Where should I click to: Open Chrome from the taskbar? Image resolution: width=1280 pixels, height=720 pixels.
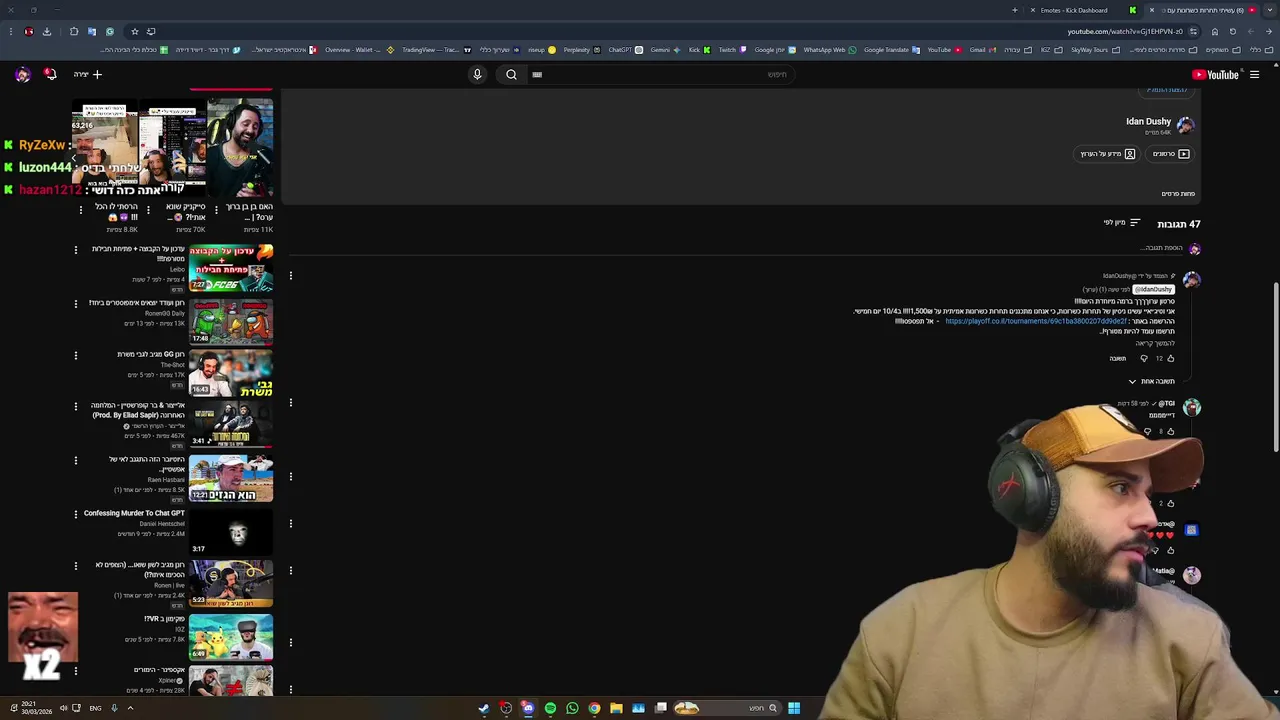[x=594, y=708]
